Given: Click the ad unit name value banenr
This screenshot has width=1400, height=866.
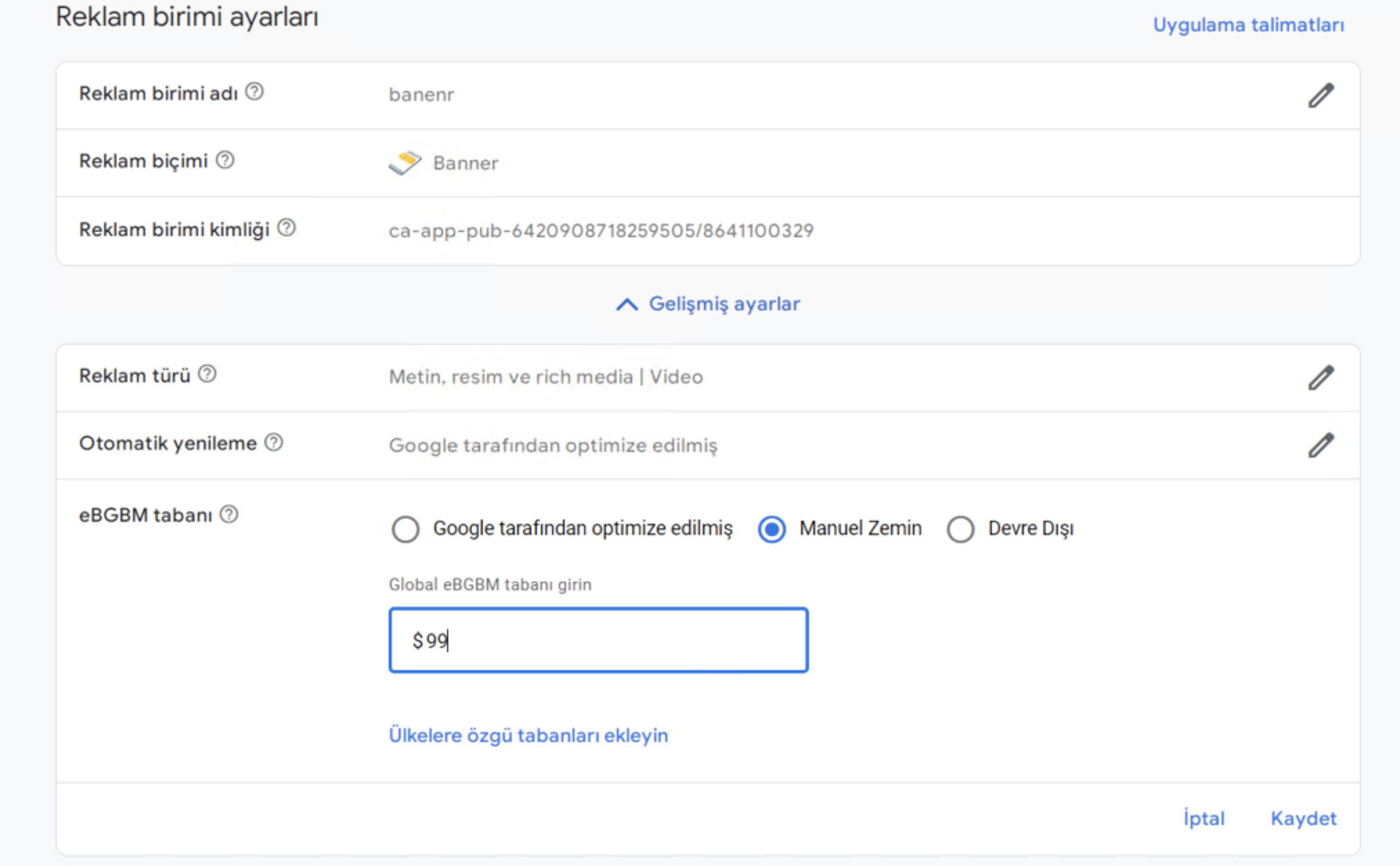Looking at the screenshot, I should point(421,95).
